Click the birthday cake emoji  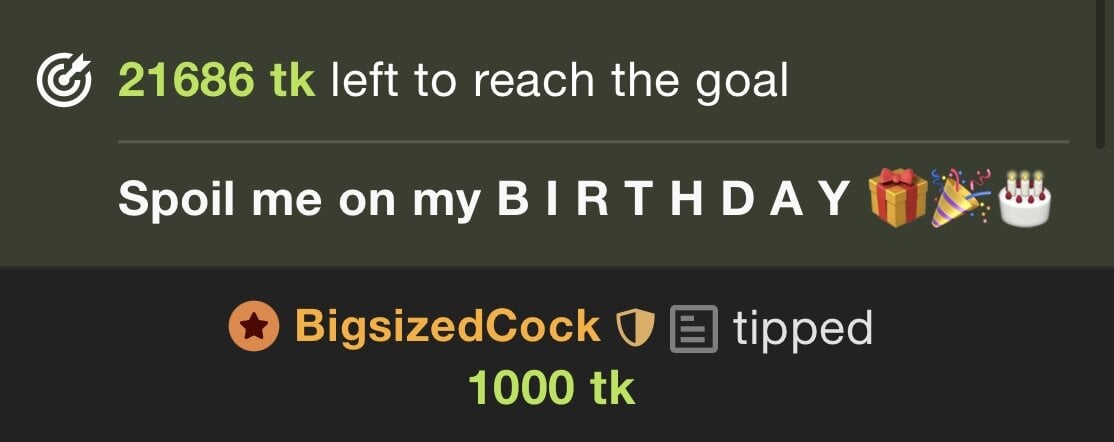pos(1024,198)
